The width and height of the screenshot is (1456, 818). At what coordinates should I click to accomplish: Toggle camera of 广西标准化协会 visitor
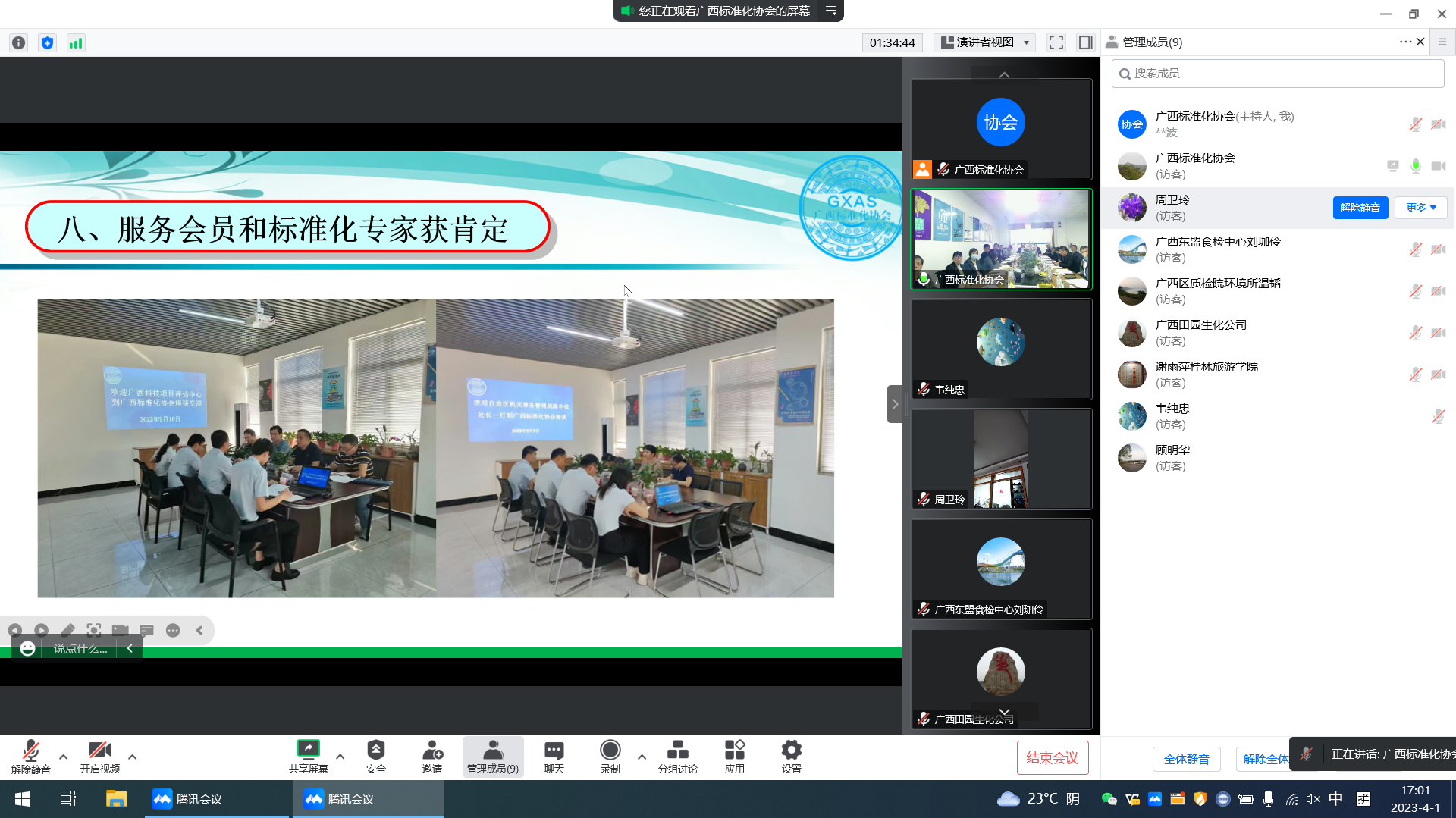tap(1438, 166)
